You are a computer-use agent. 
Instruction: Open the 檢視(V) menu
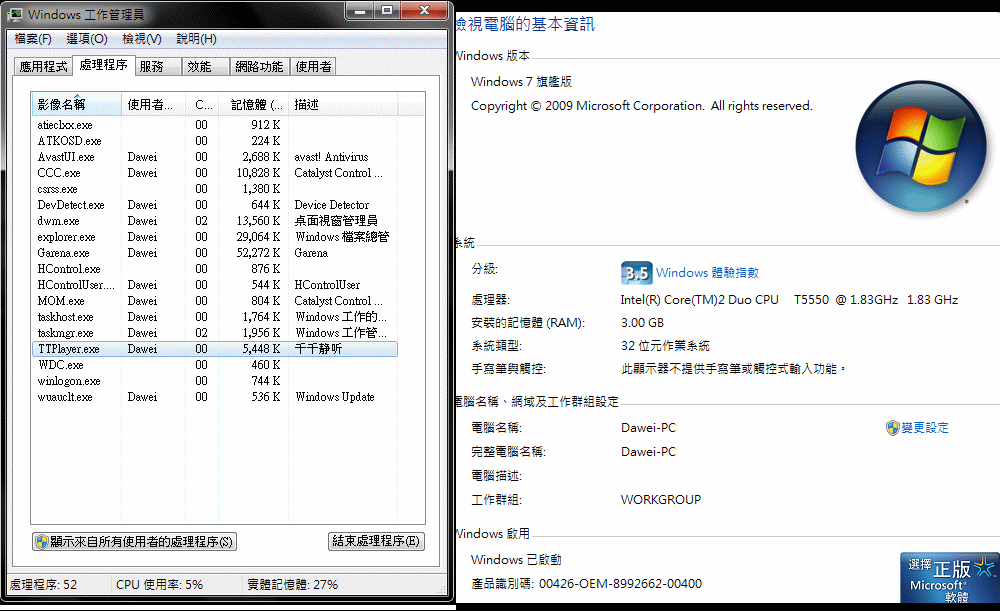(141, 39)
